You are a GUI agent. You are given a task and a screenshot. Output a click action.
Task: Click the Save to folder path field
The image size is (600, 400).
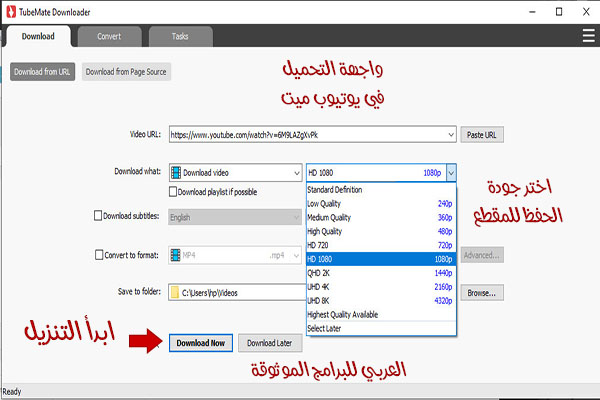click(238, 292)
